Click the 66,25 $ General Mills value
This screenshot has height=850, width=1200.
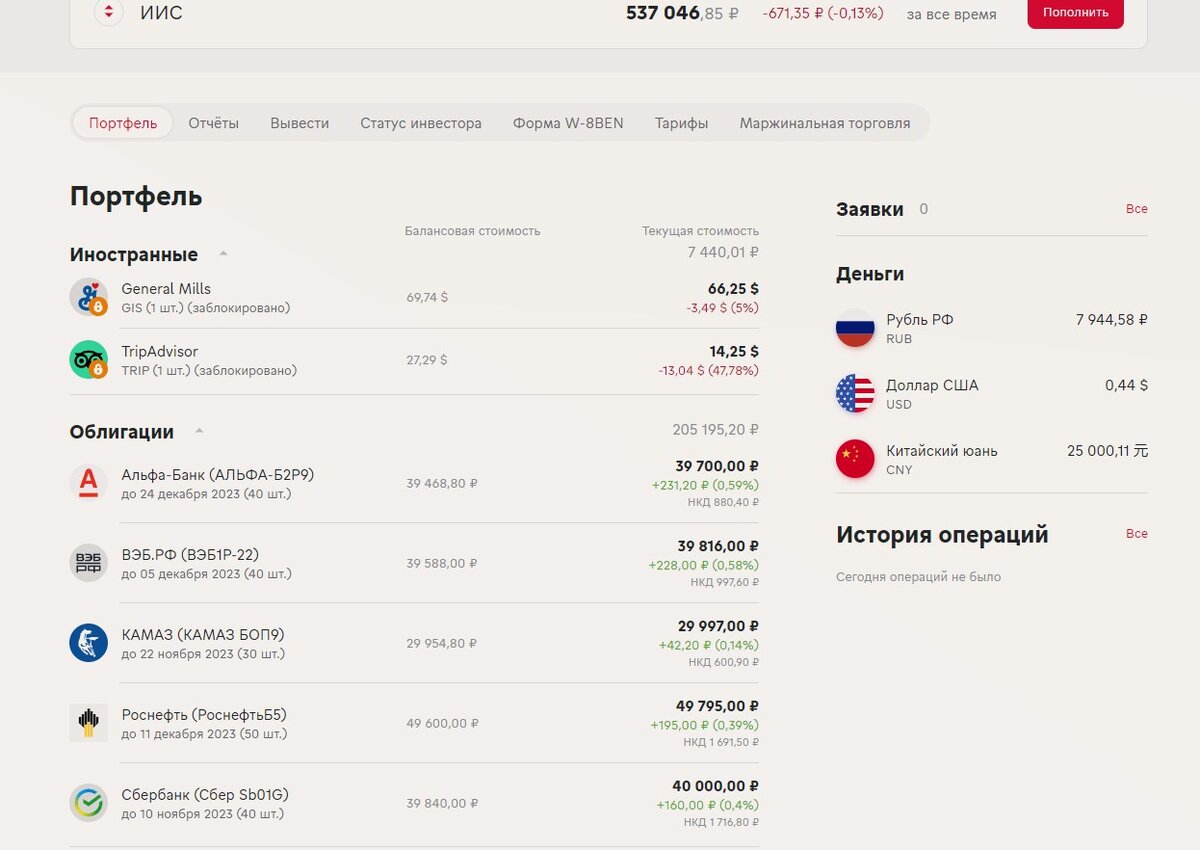[x=733, y=289]
